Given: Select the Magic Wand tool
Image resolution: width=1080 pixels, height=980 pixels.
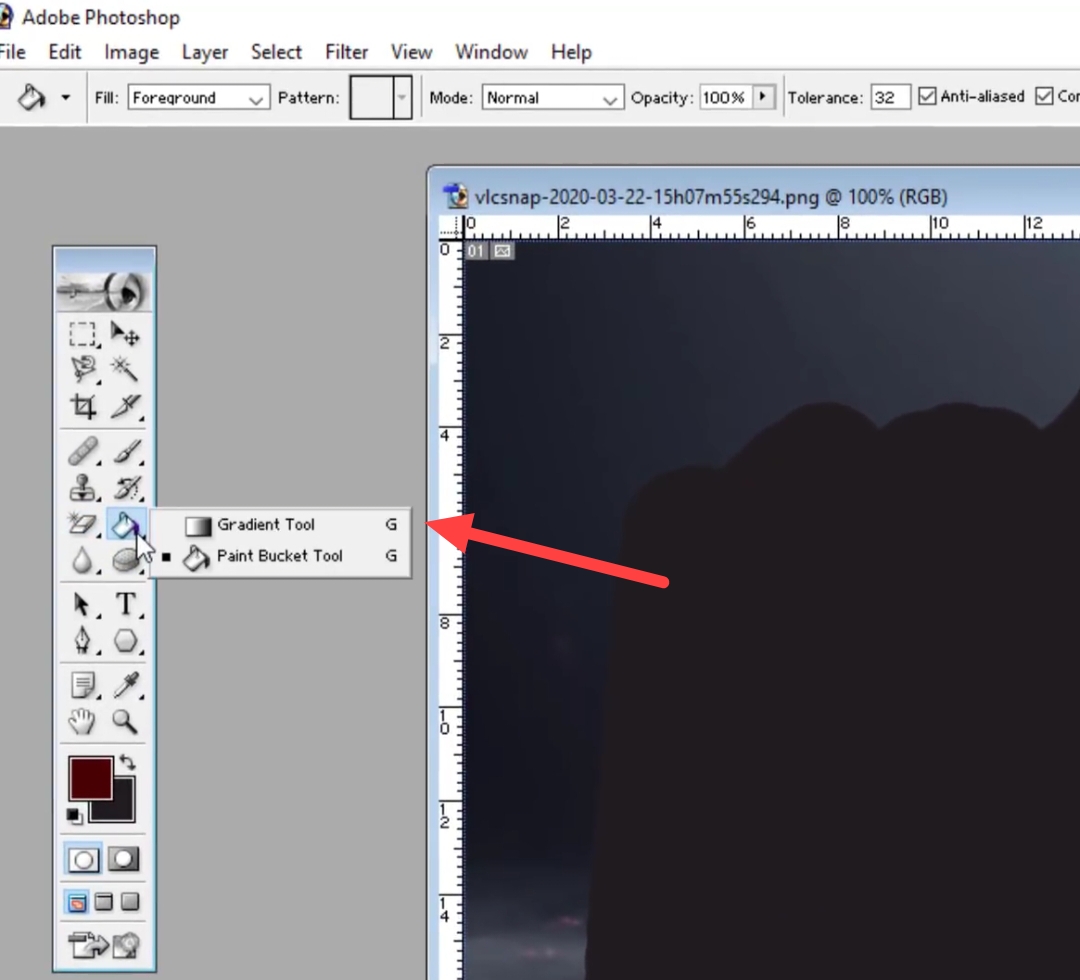Looking at the screenshot, I should click(x=125, y=369).
